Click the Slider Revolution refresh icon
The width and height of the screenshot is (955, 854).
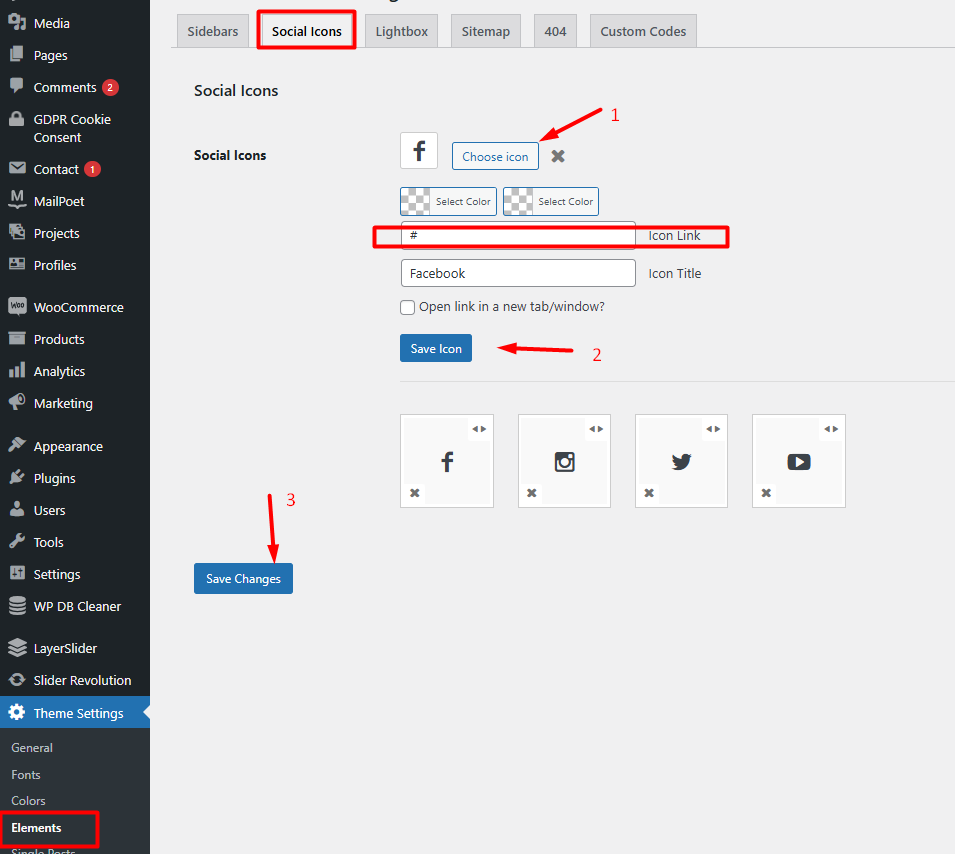pyautogui.click(x=17, y=680)
